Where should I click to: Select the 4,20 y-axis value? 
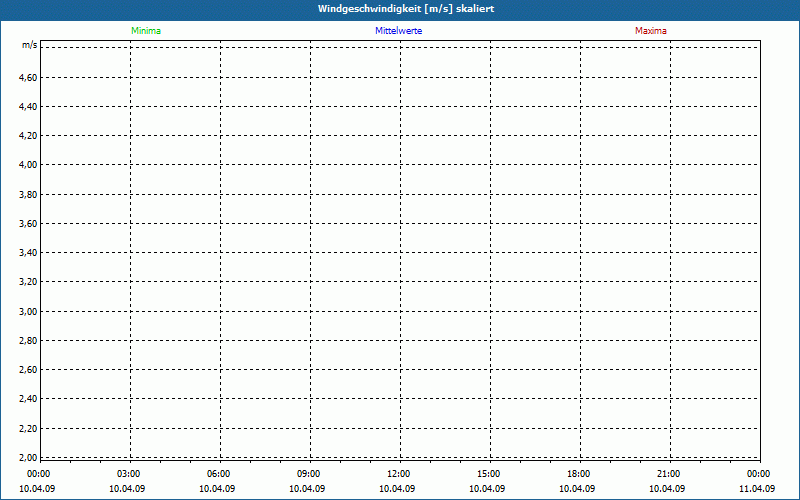[x=28, y=136]
